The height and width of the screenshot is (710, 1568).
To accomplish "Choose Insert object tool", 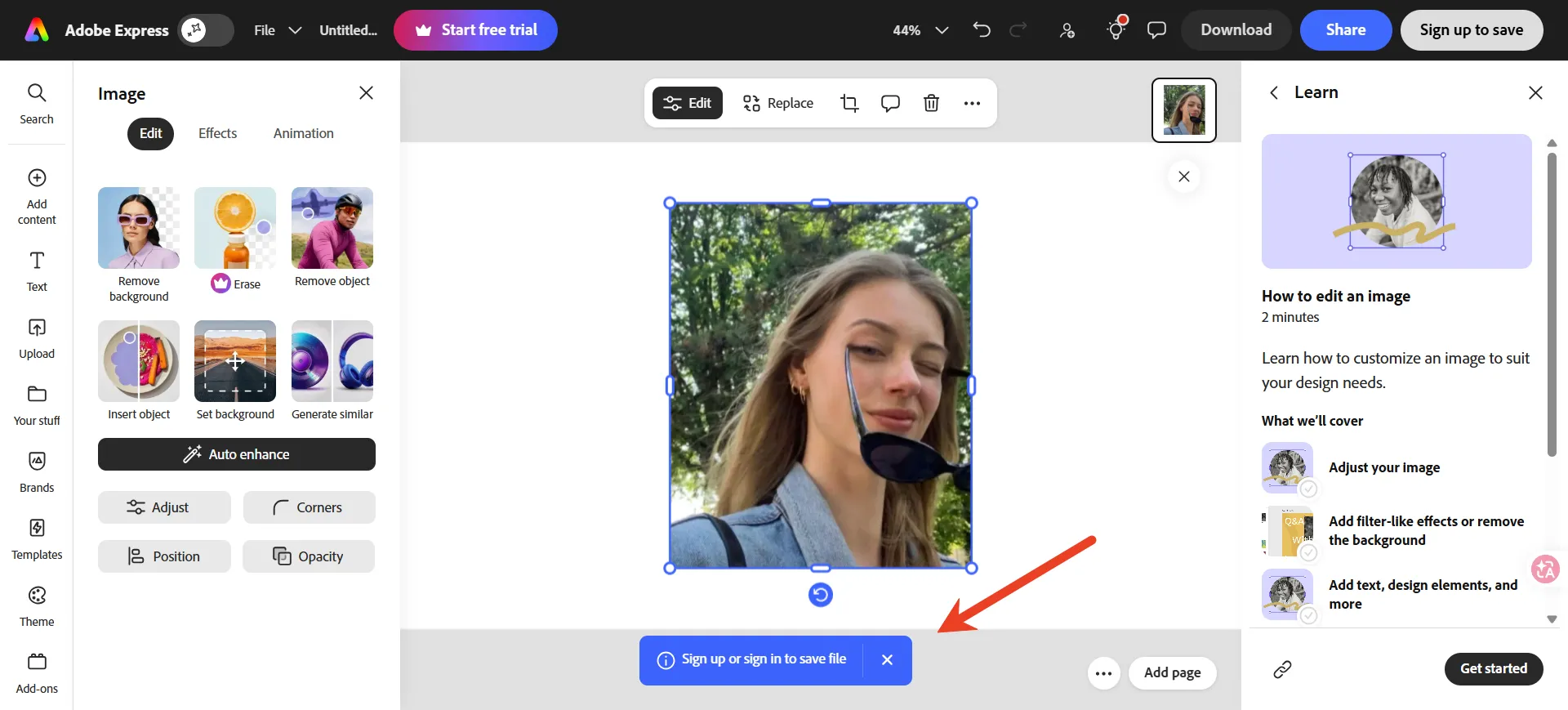I will 139,371.
